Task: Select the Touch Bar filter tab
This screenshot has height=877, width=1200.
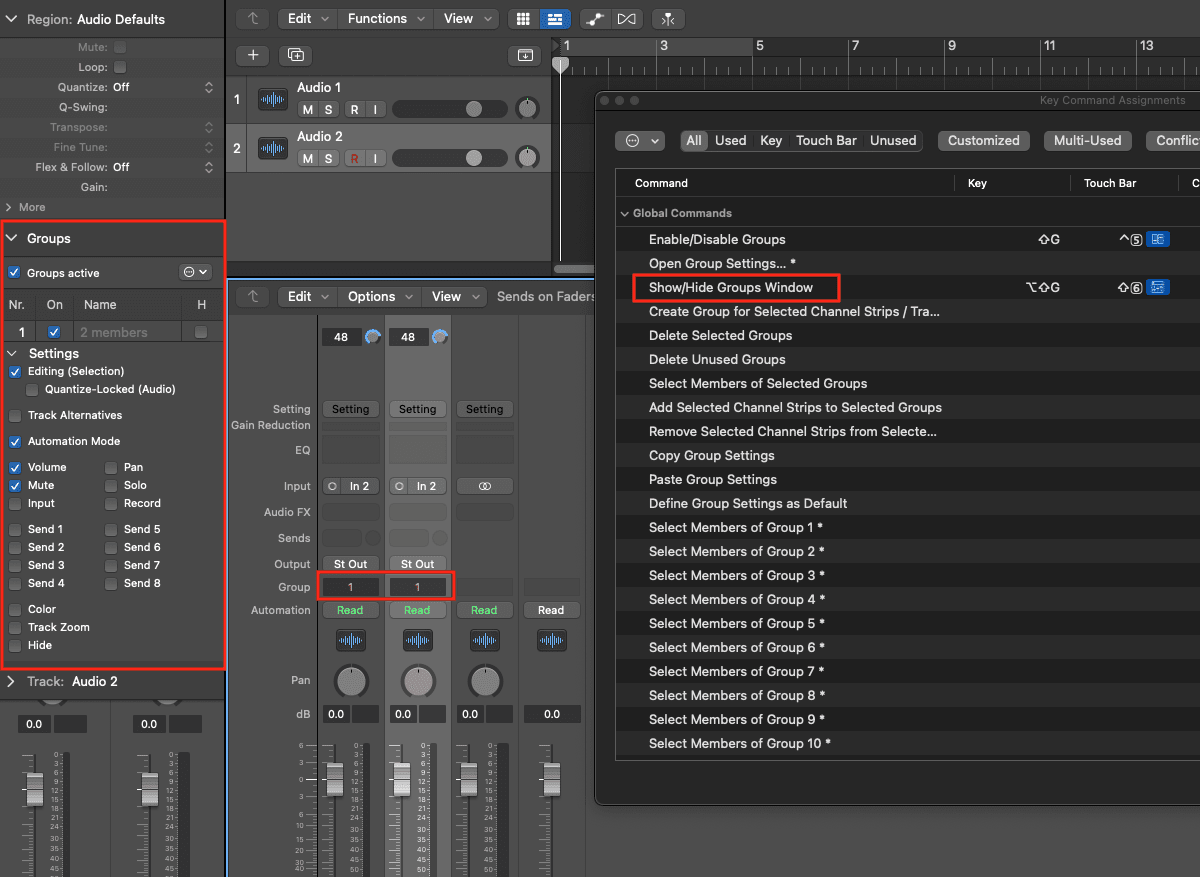Action: pos(826,141)
